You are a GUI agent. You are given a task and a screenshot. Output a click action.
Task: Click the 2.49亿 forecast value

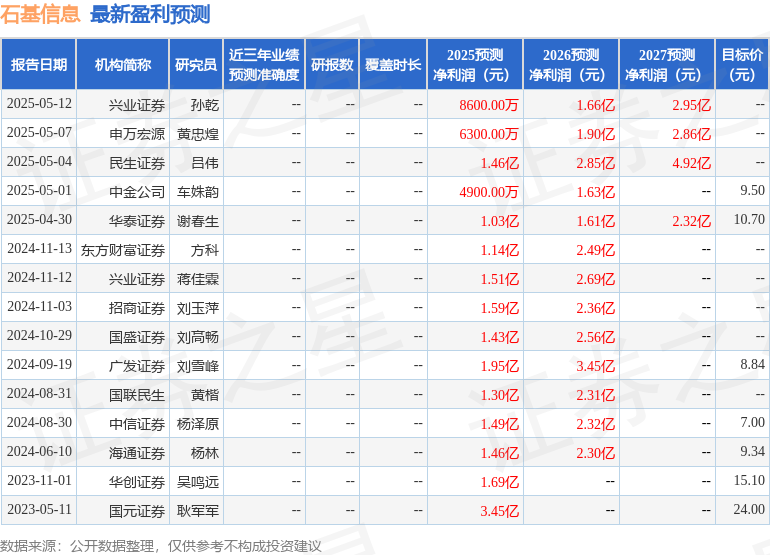point(596,250)
